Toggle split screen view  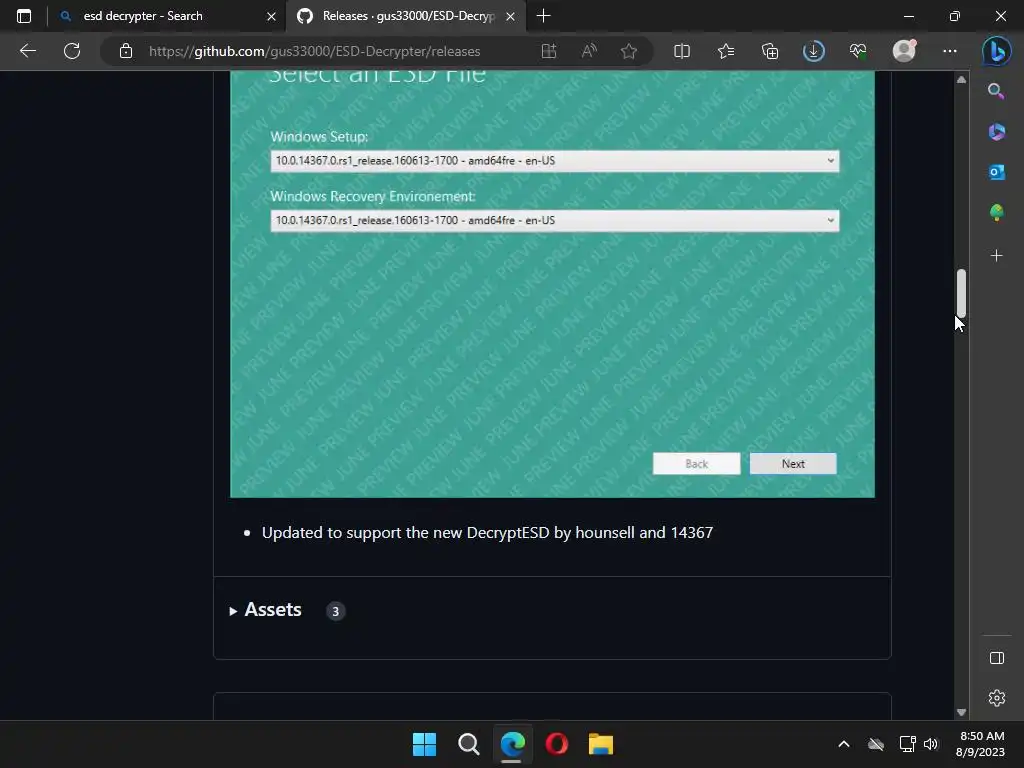point(682,51)
